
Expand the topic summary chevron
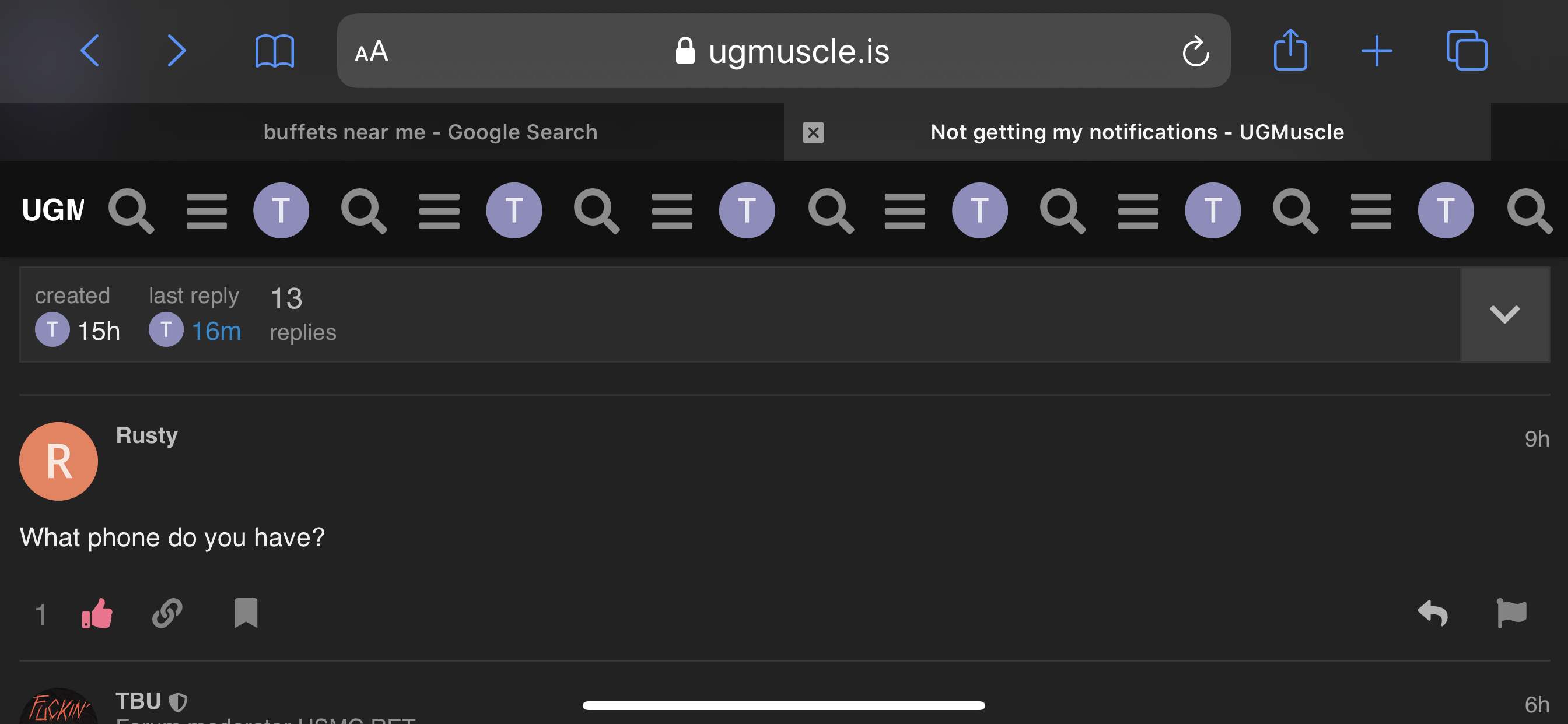coord(1504,315)
